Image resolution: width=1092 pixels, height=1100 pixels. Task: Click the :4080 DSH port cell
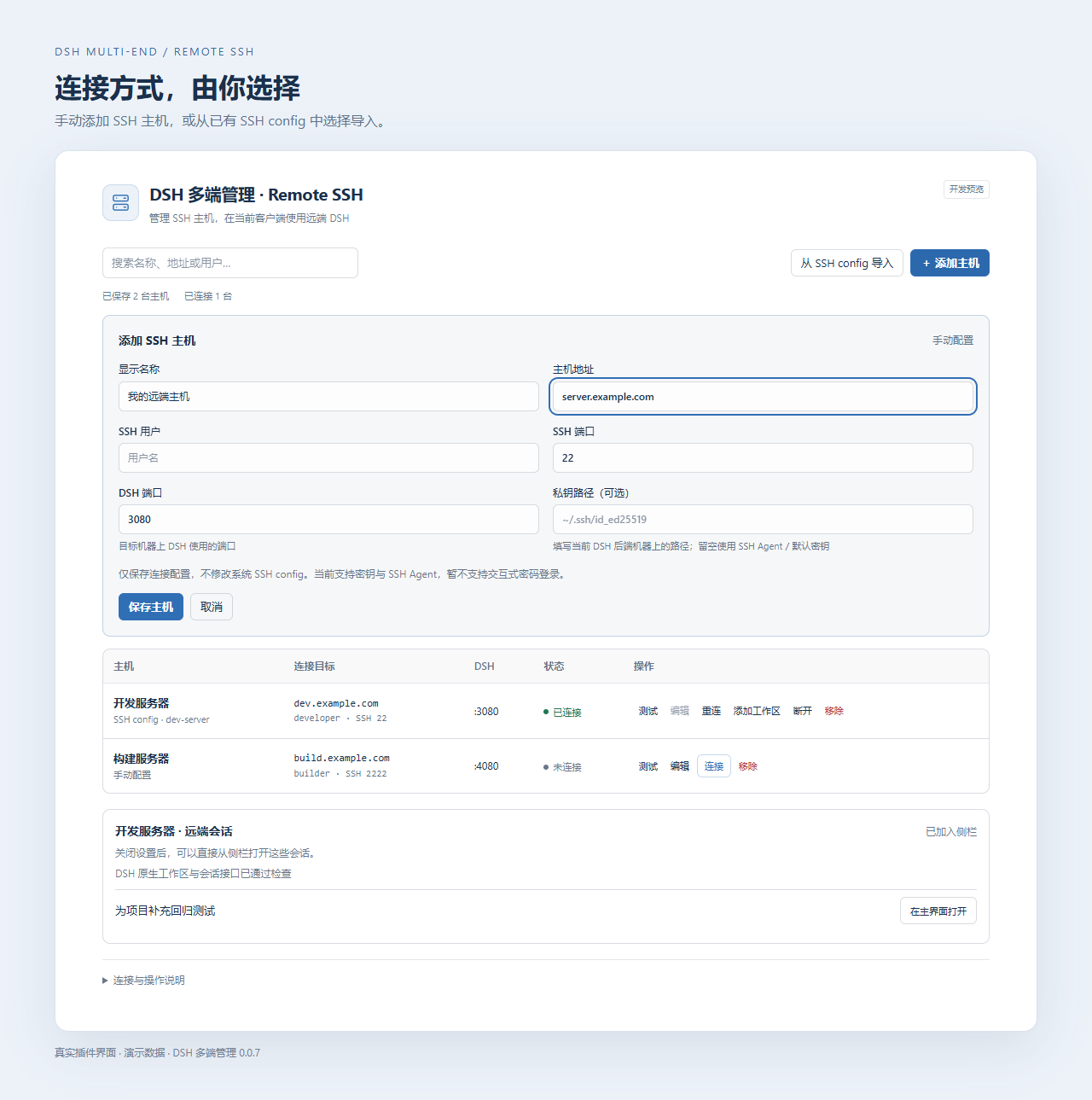[x=486, y=766]
